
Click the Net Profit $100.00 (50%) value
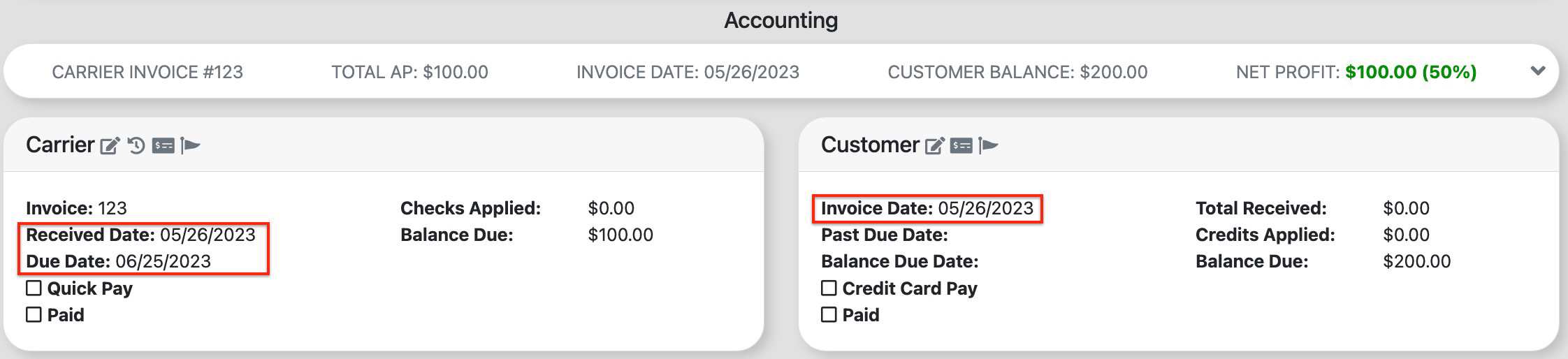click(x=1411, y=72)
